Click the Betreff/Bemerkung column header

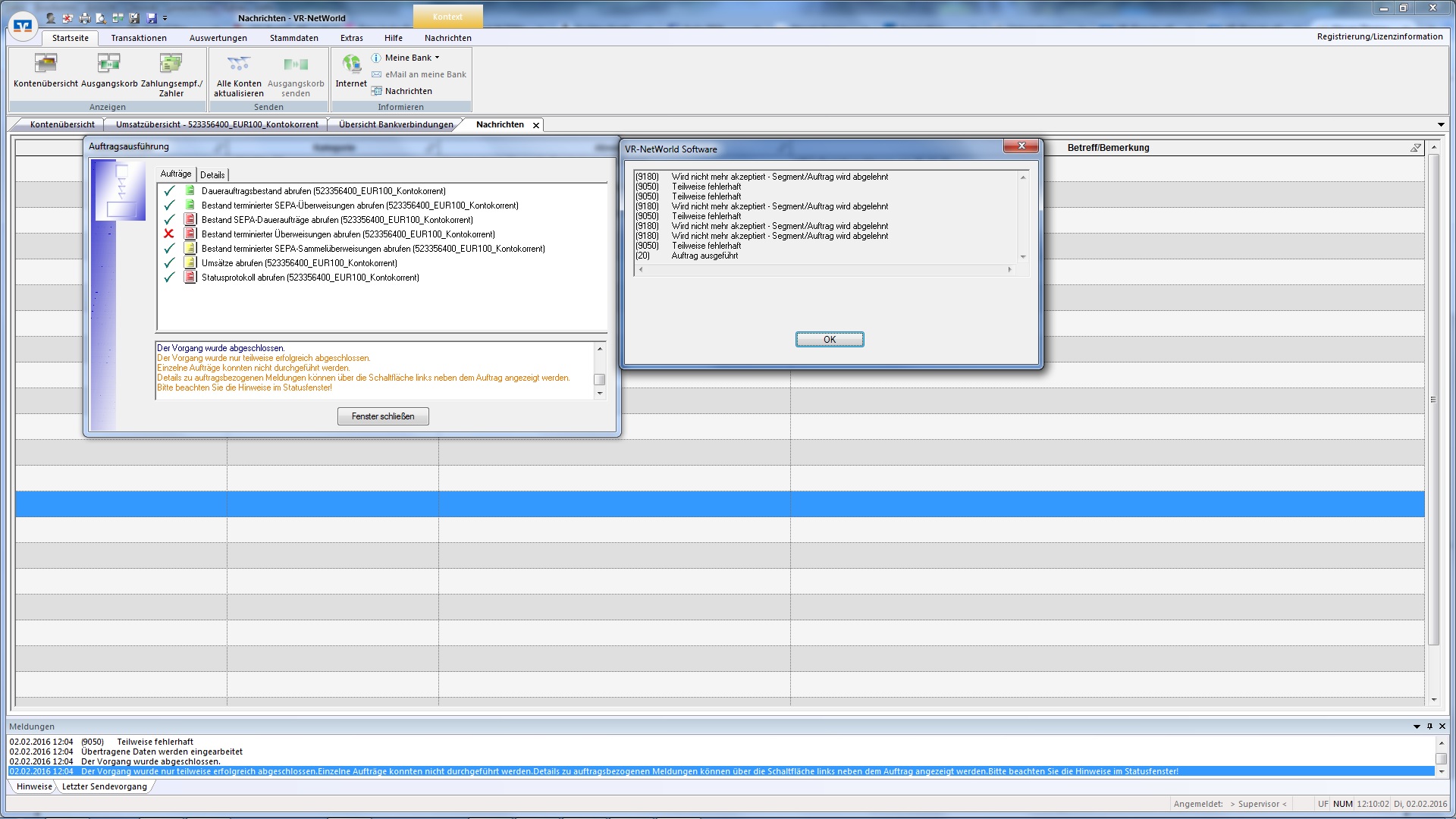(x=1108, y=148)
